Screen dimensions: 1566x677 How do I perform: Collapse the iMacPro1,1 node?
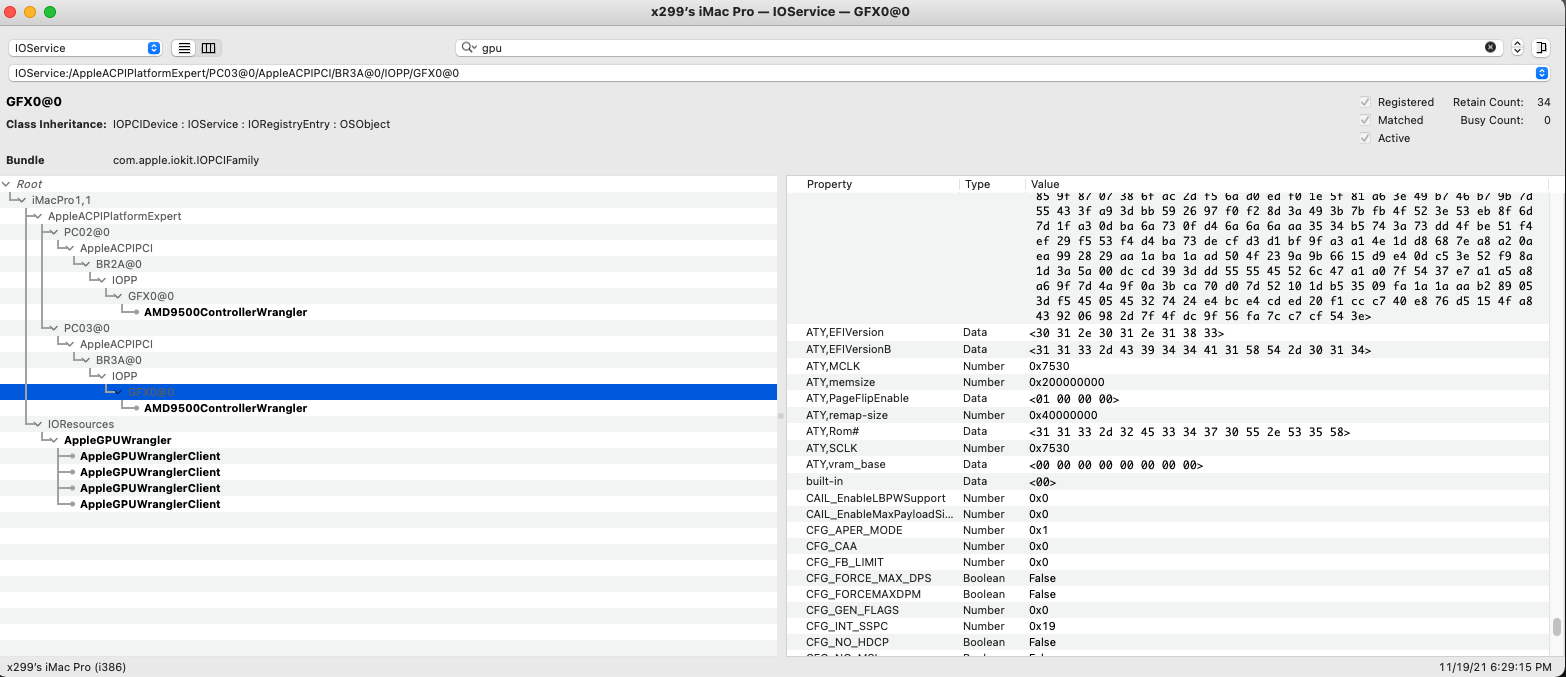pyautogui.click(x=24, y=201)
